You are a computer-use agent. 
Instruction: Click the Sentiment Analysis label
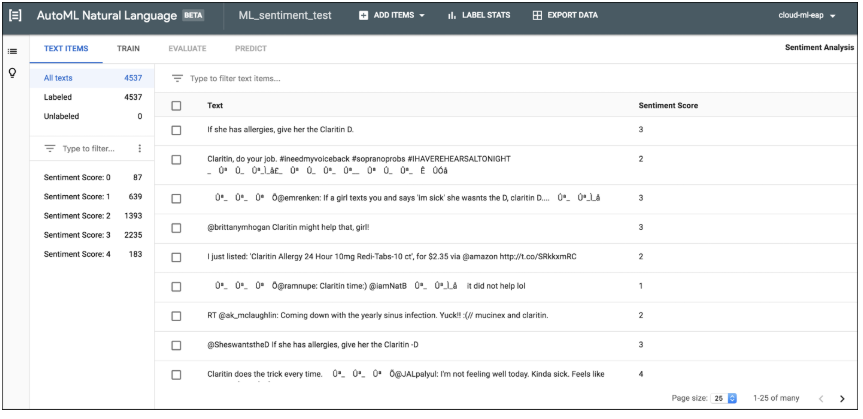(819, 48)
